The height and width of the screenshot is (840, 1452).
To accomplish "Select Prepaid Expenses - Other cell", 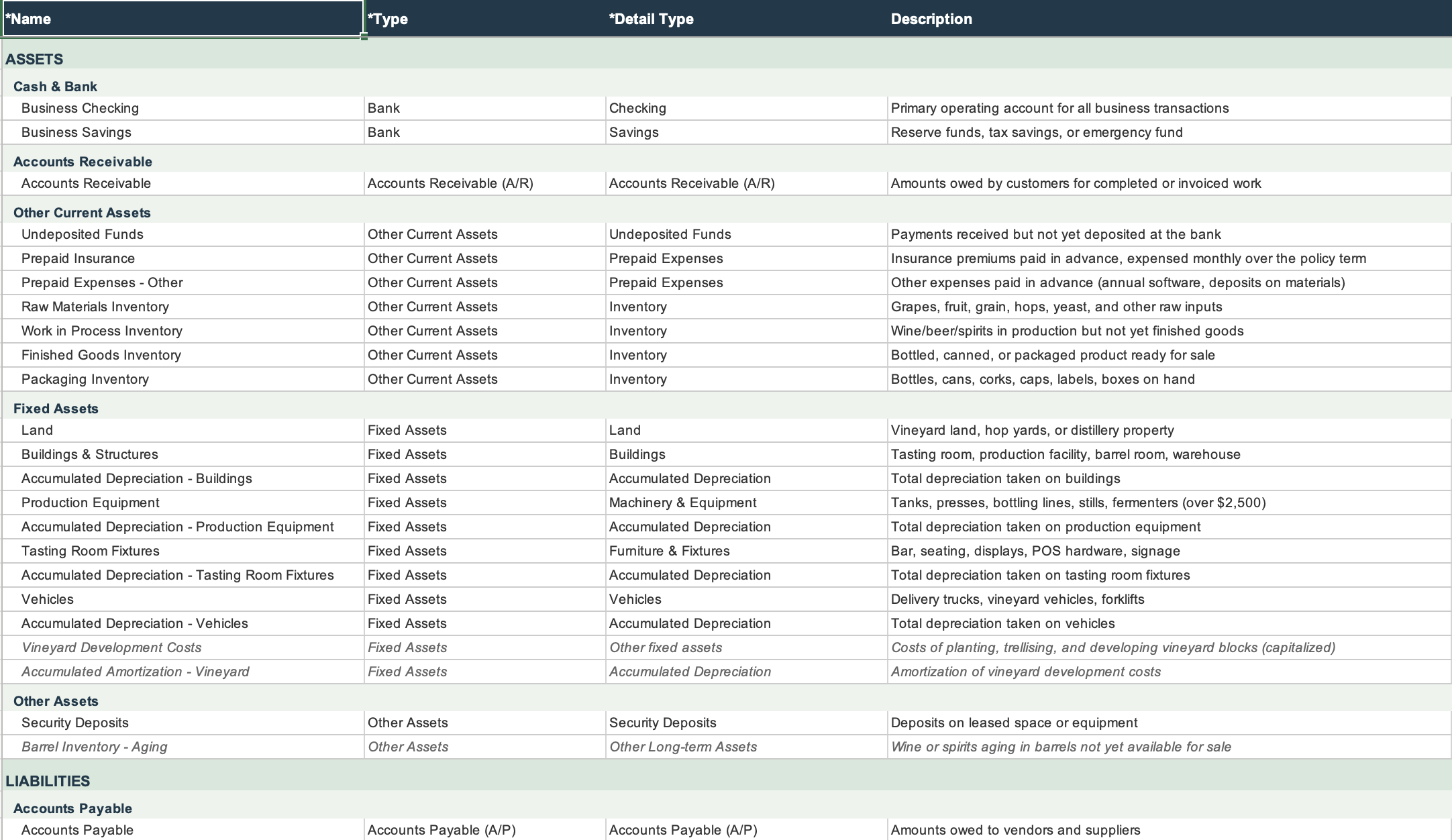I will (x=183, y=282).
